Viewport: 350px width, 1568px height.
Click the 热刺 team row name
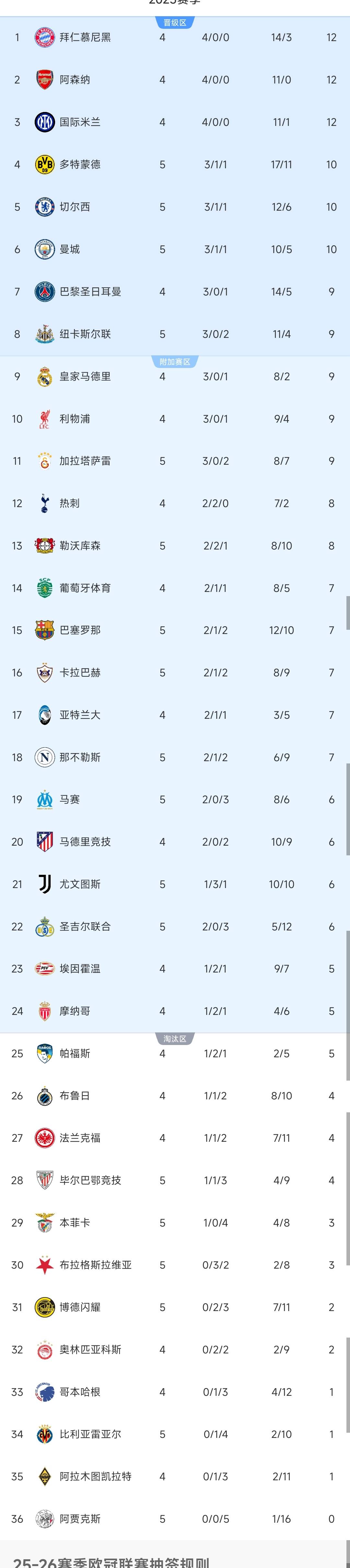coord(69,503)
